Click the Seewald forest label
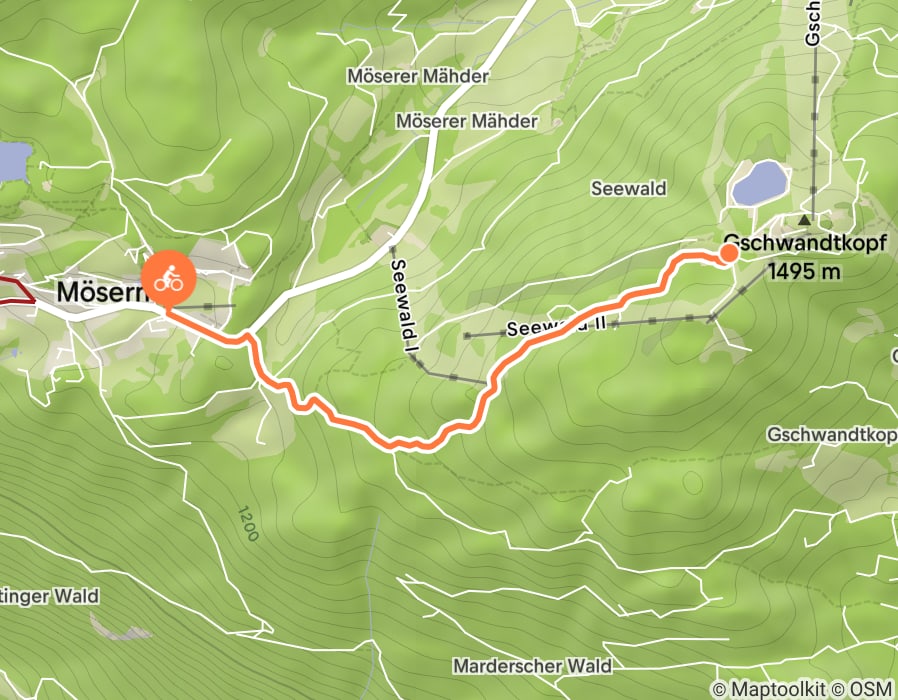 pos(628,188)
